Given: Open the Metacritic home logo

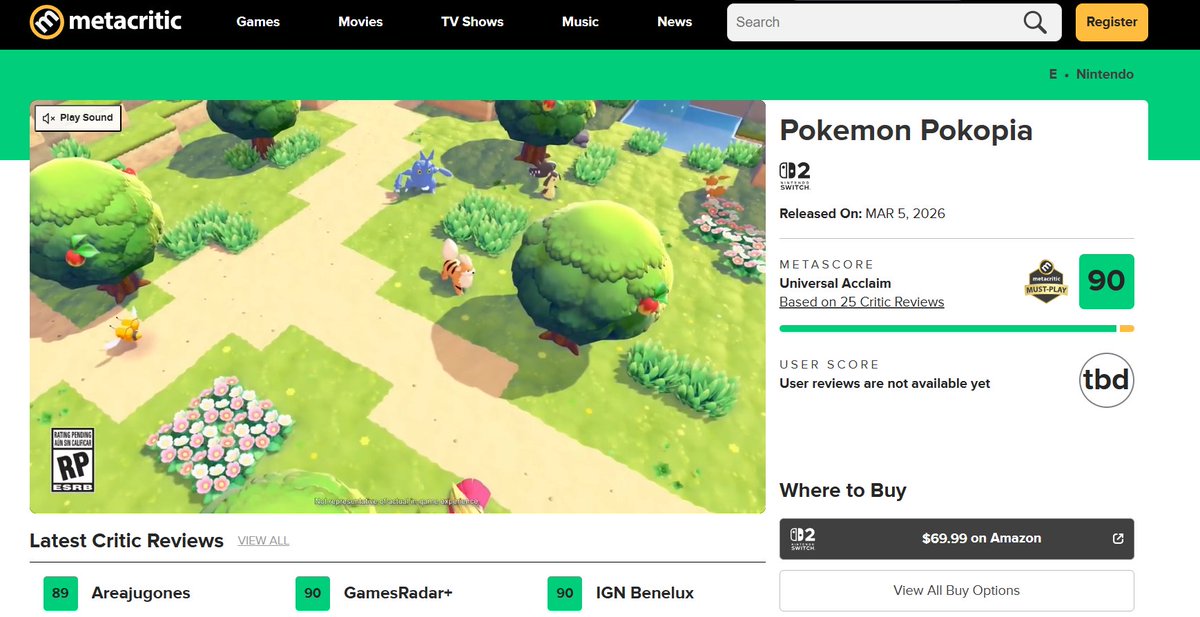Looking at the screenshot, I should click(x=106, y=21).
